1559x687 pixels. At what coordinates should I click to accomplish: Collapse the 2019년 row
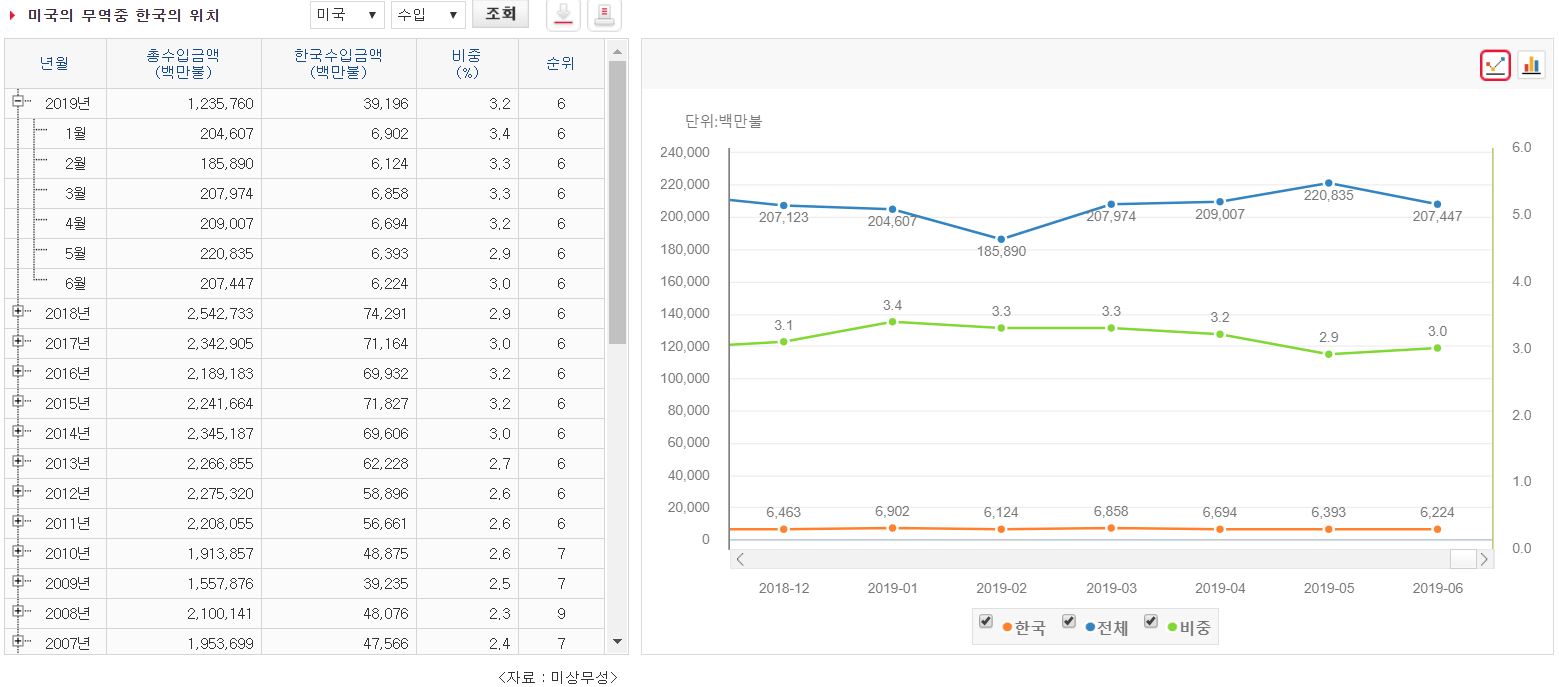tap(17, 101)
